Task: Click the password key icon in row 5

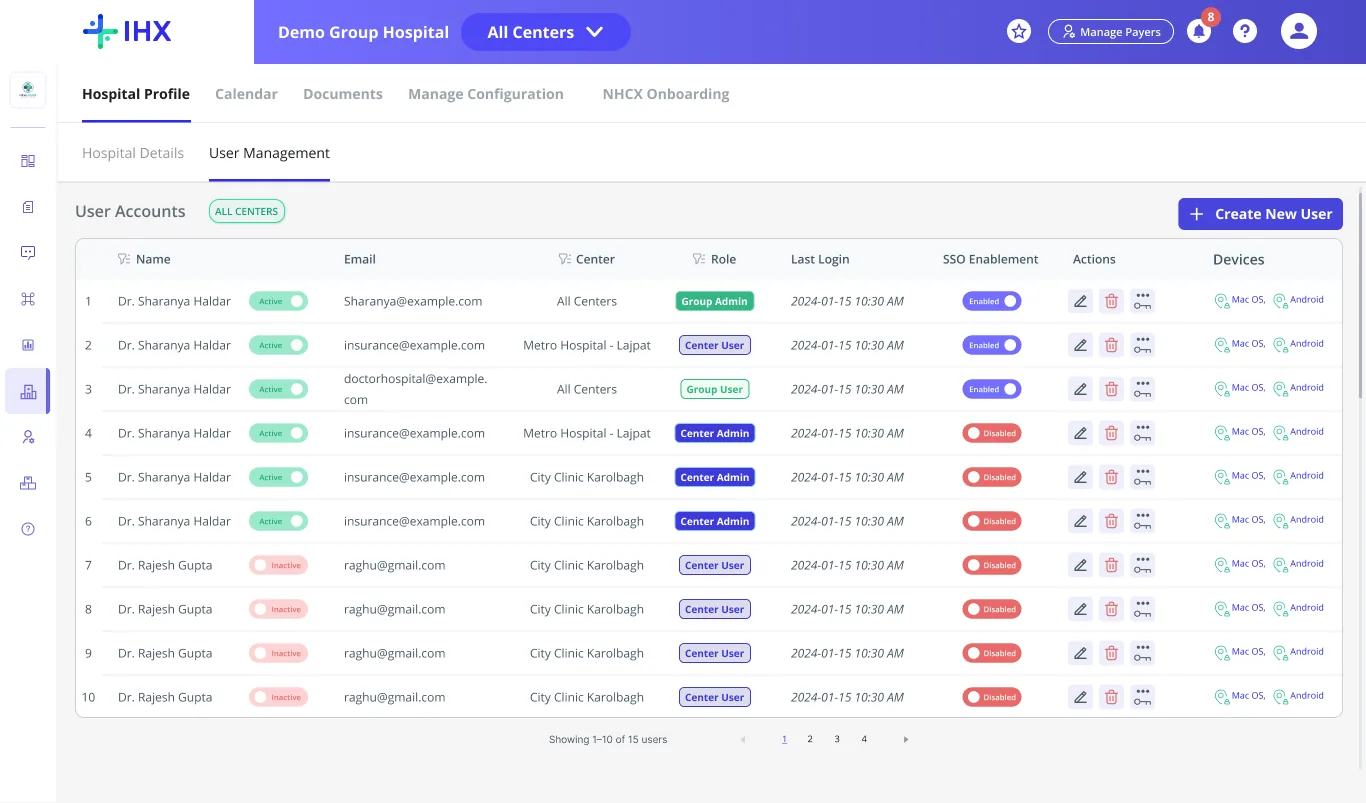Action: coord(1142,477)
